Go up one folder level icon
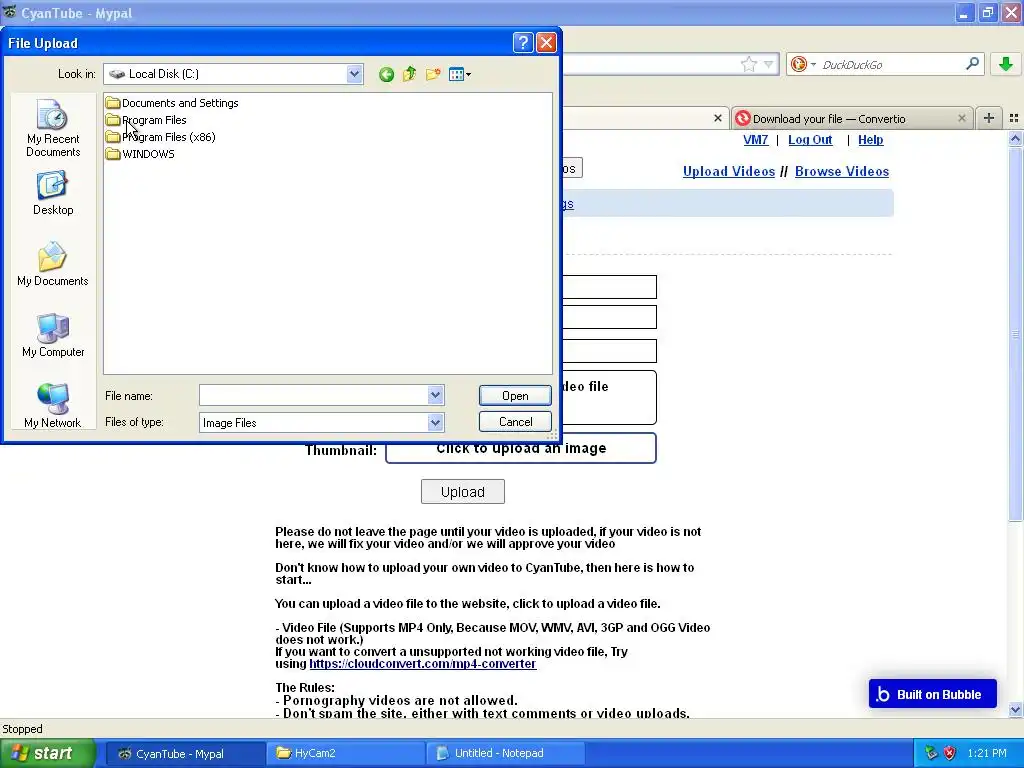 [409, 74]
